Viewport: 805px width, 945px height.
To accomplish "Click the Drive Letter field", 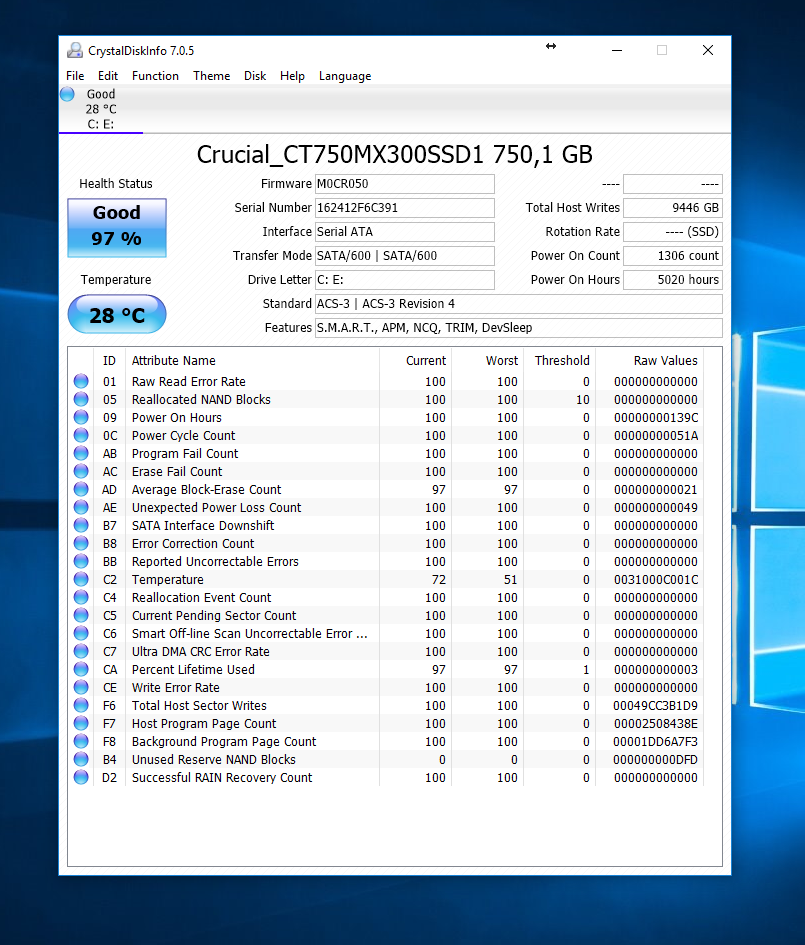I will pos(404,280).
